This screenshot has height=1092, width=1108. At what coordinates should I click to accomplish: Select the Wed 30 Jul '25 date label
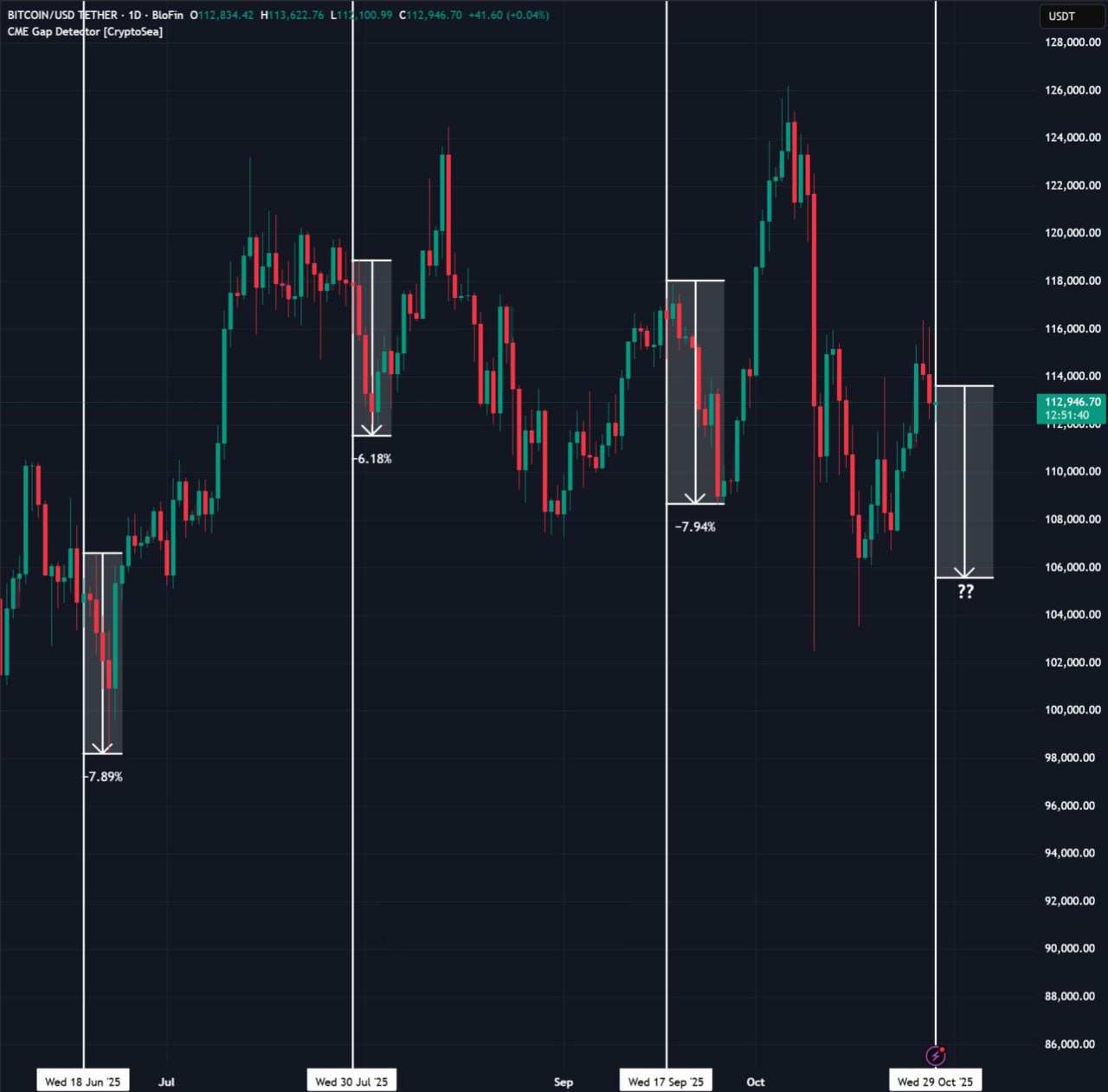[351, 1081]
